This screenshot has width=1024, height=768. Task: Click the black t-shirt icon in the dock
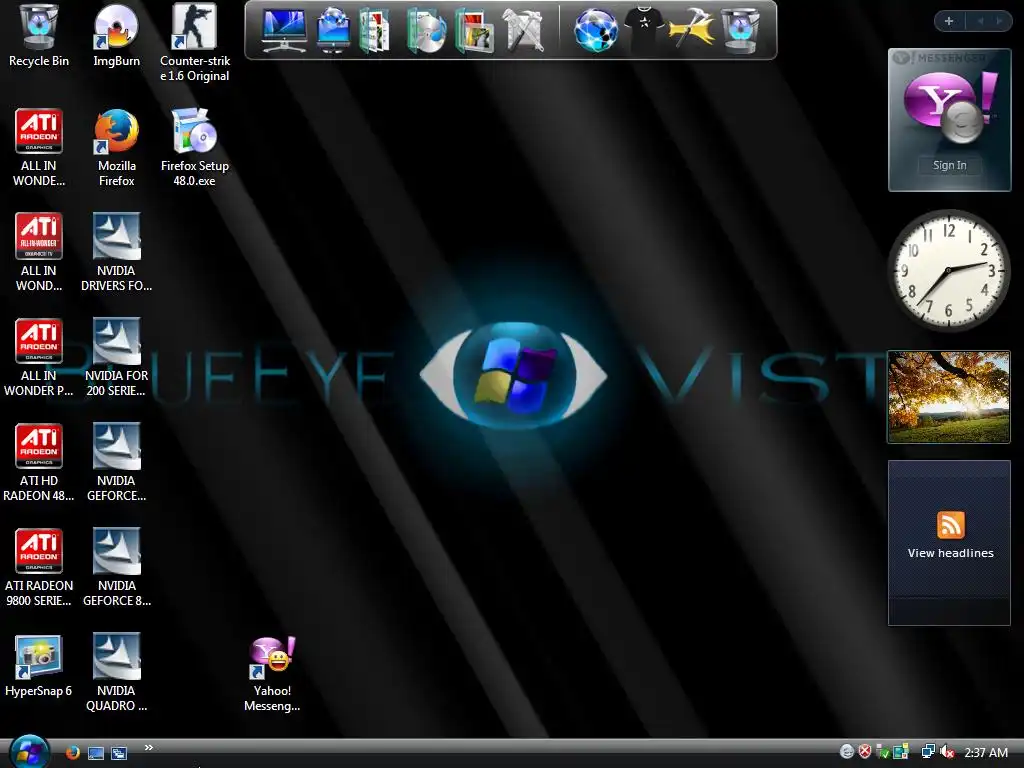(x=644, y=29)
